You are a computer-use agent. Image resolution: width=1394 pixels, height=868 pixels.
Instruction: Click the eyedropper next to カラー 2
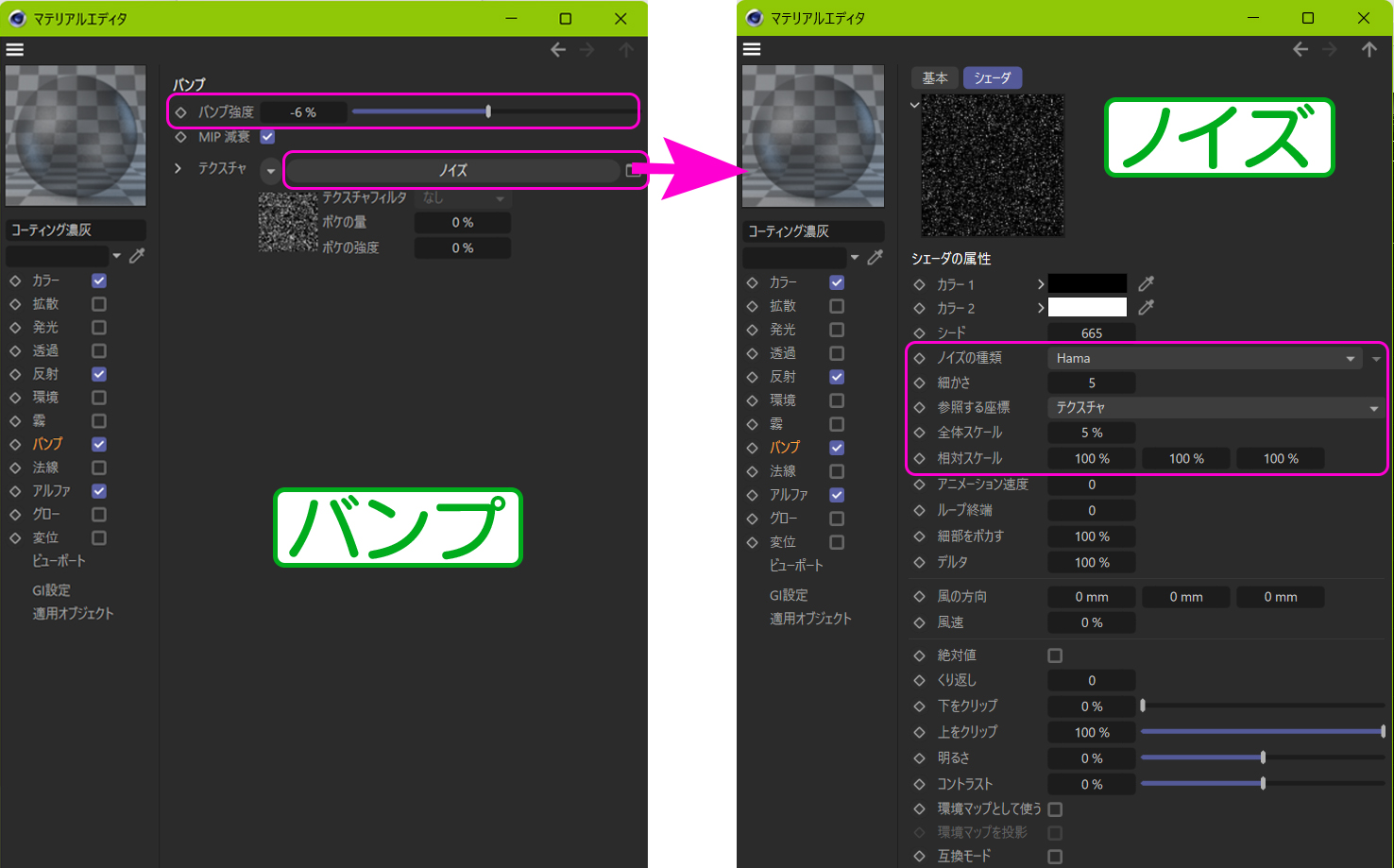[x=1146, y=307]
